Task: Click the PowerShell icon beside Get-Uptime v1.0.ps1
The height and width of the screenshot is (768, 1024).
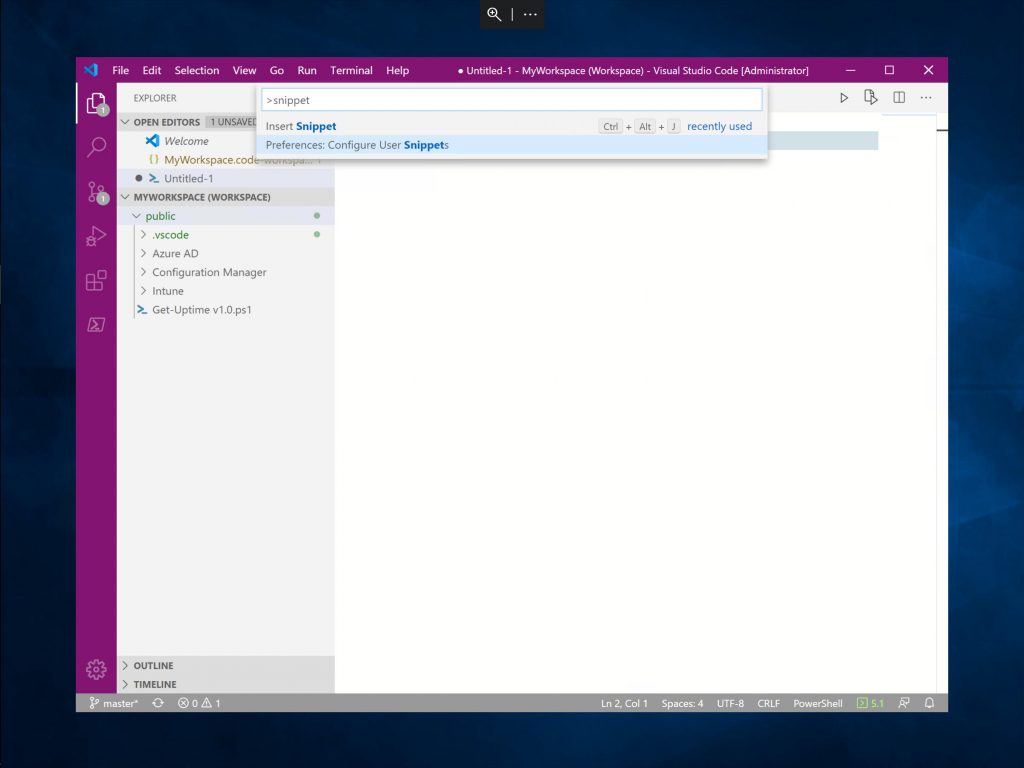Action: (x=142, y=310)
